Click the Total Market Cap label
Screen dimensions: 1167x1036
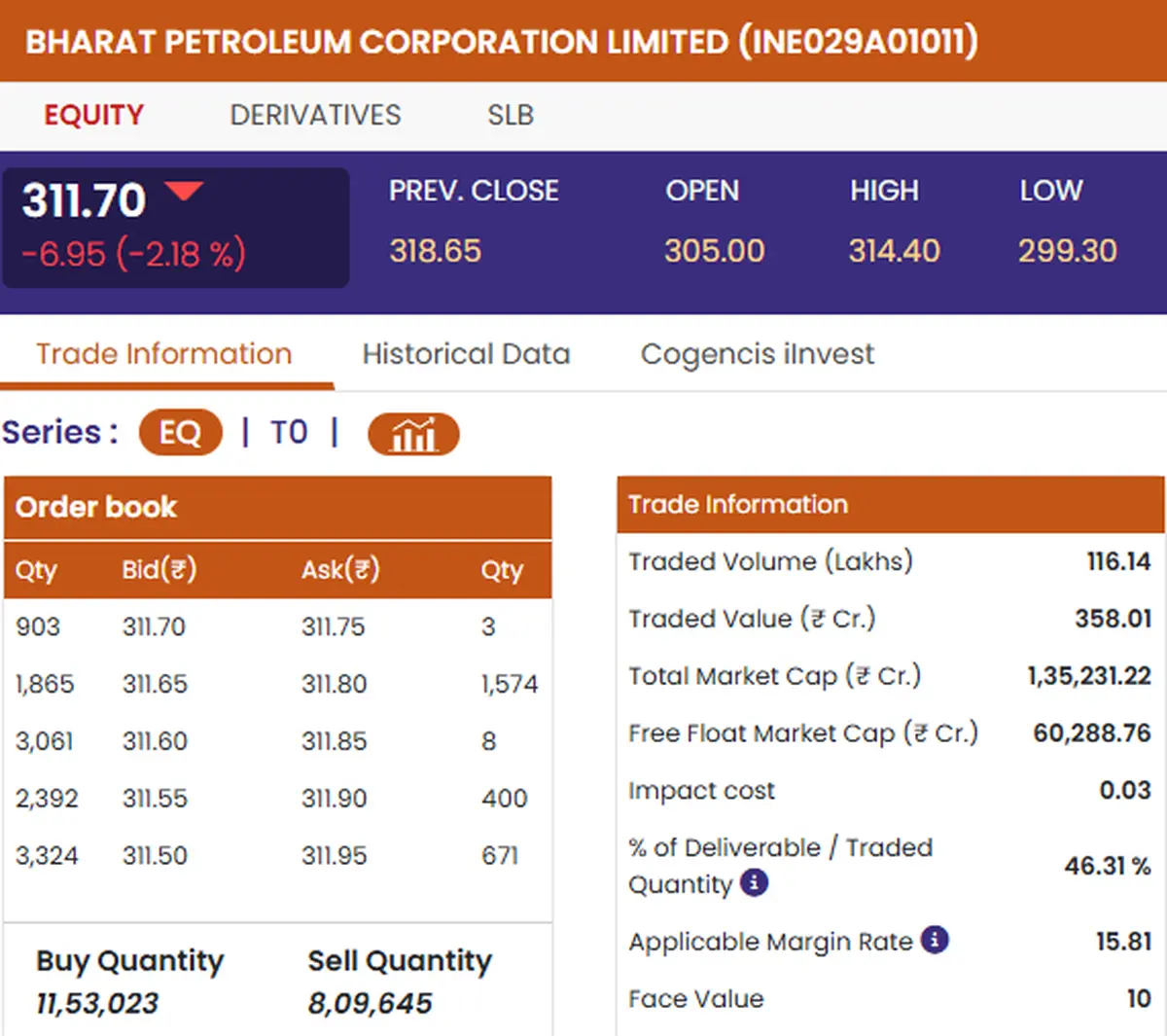pyautogui.click(x=774, y=676)
